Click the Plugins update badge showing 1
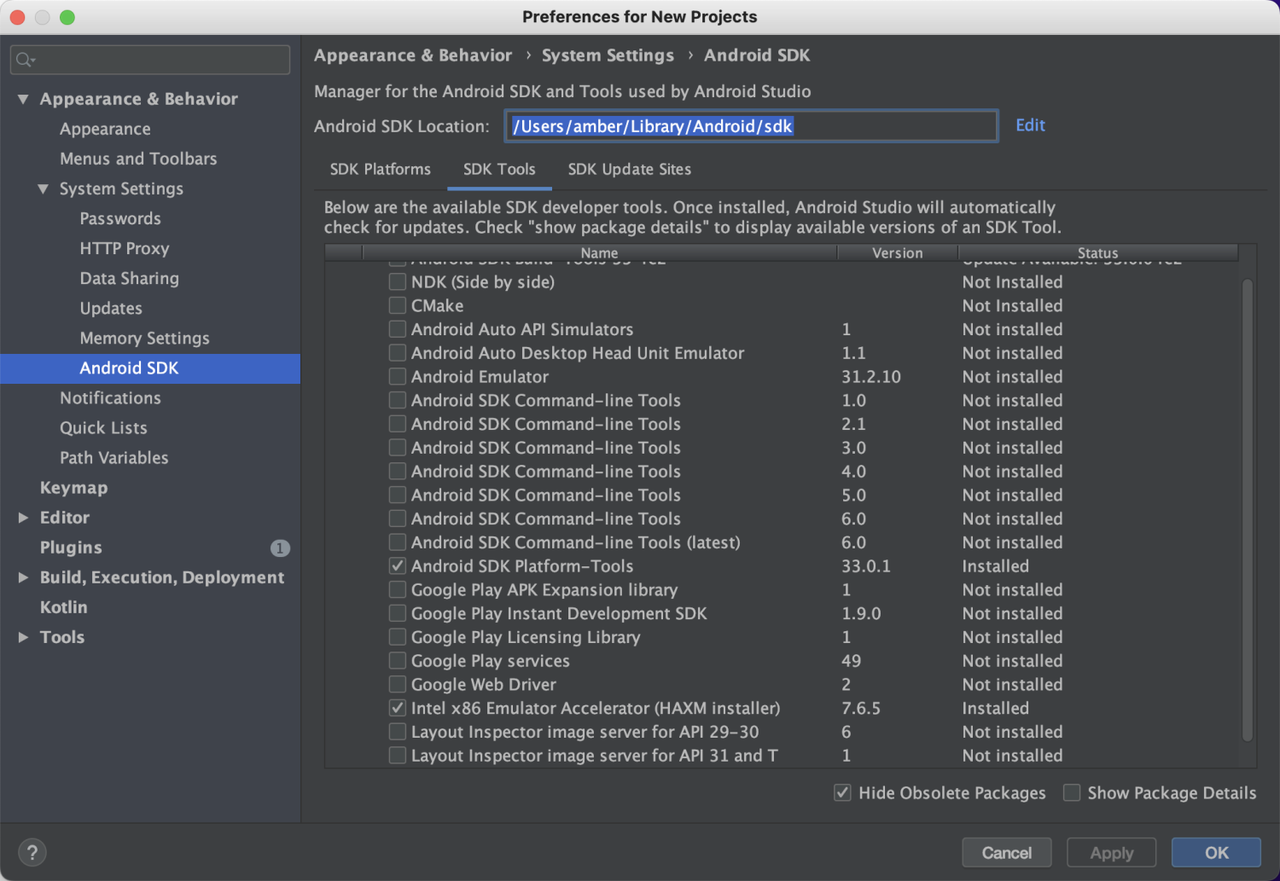The height and width of the screenshot is (881, 1280). (280, 548)
